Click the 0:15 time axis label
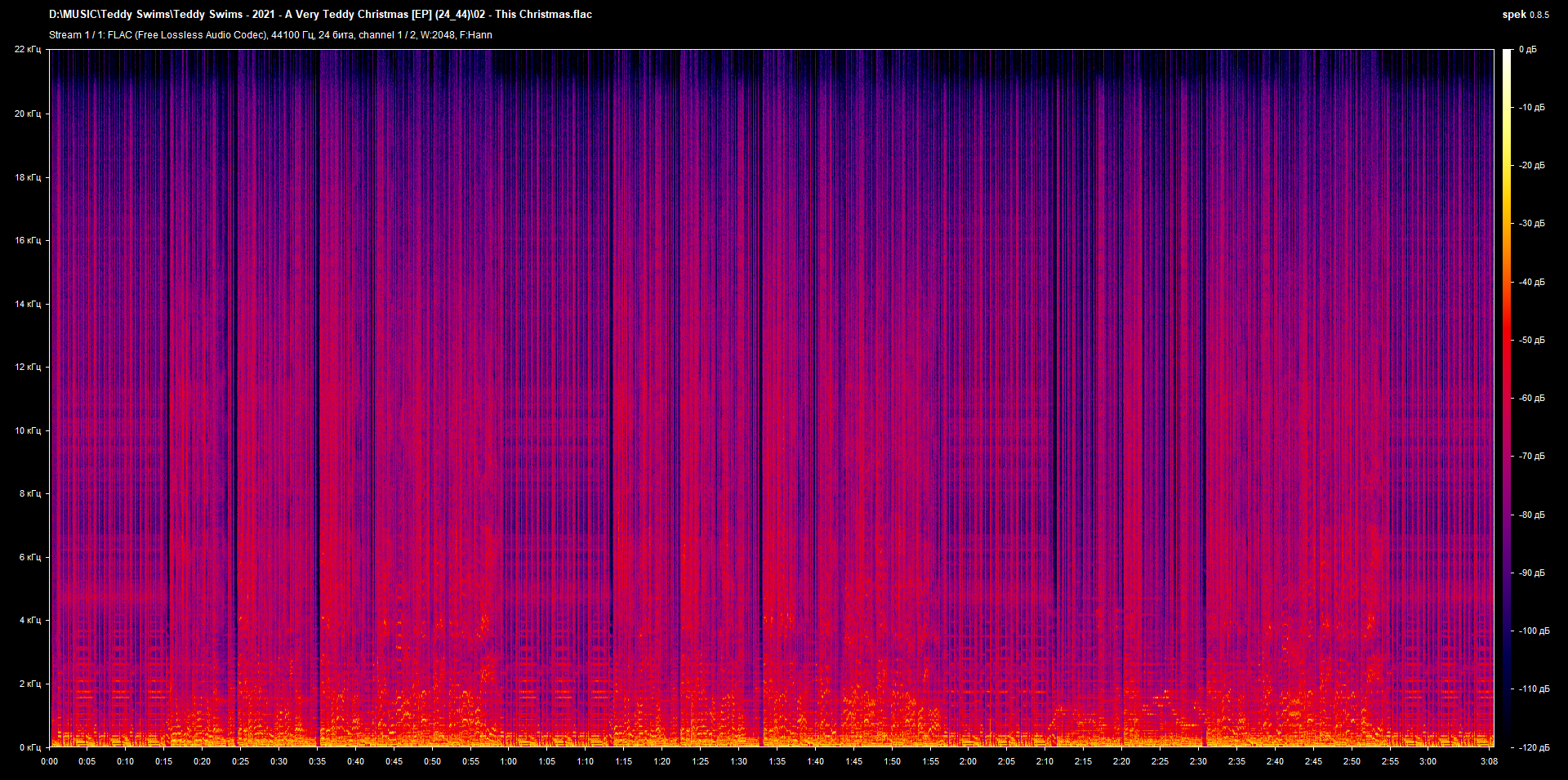1568x780 pixels. pyautogui.click(x=163, y=761)
